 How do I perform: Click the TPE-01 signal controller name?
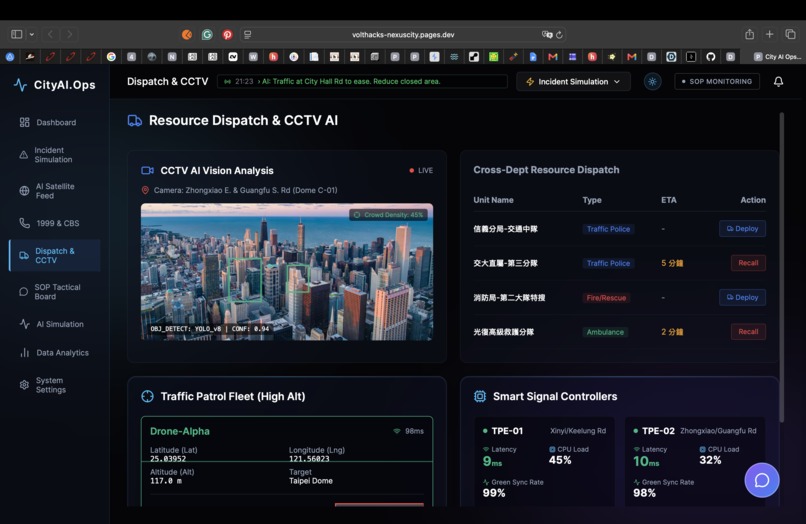coord(507,431)
